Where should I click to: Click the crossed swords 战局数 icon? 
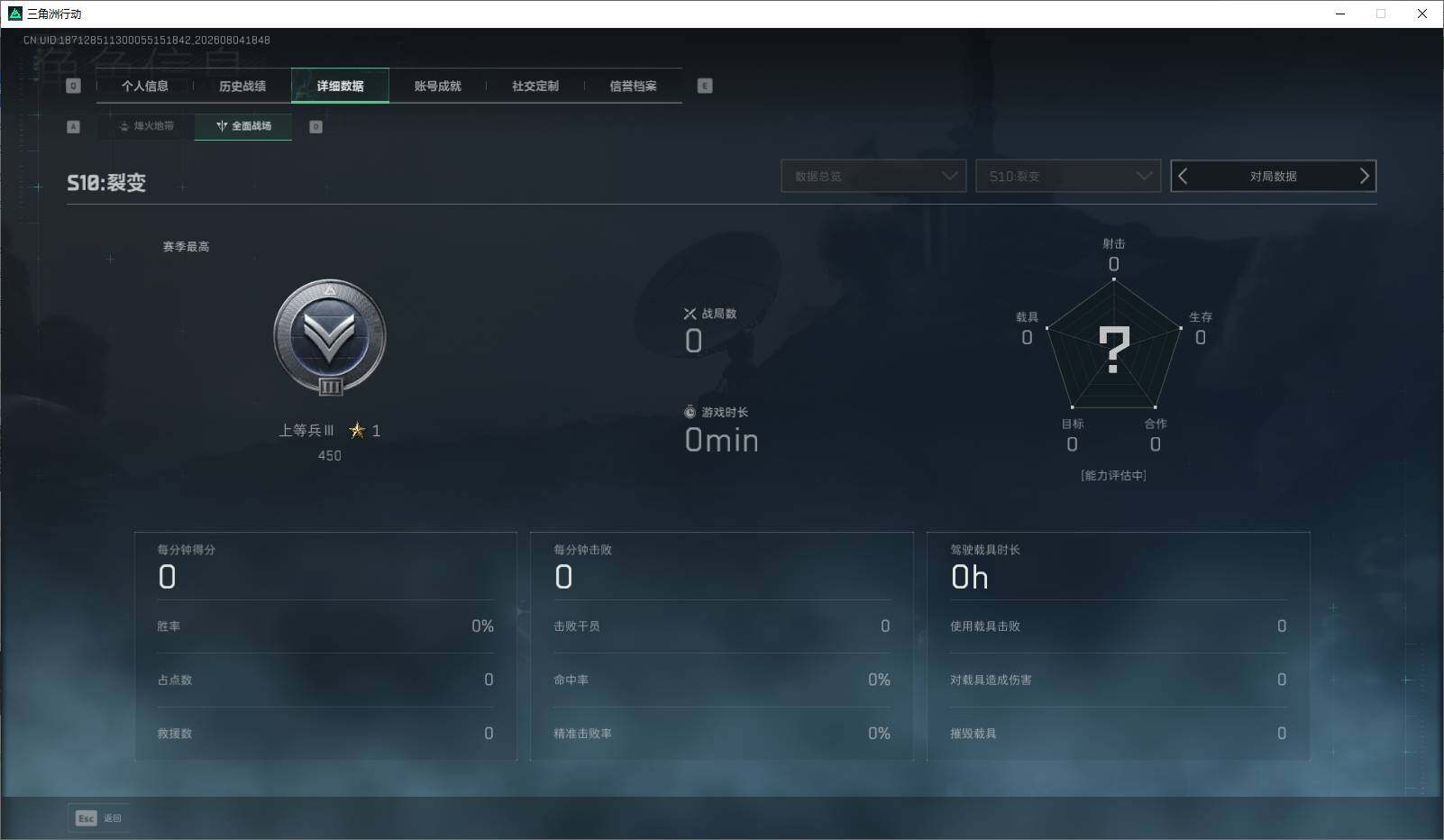coord(690,314)
